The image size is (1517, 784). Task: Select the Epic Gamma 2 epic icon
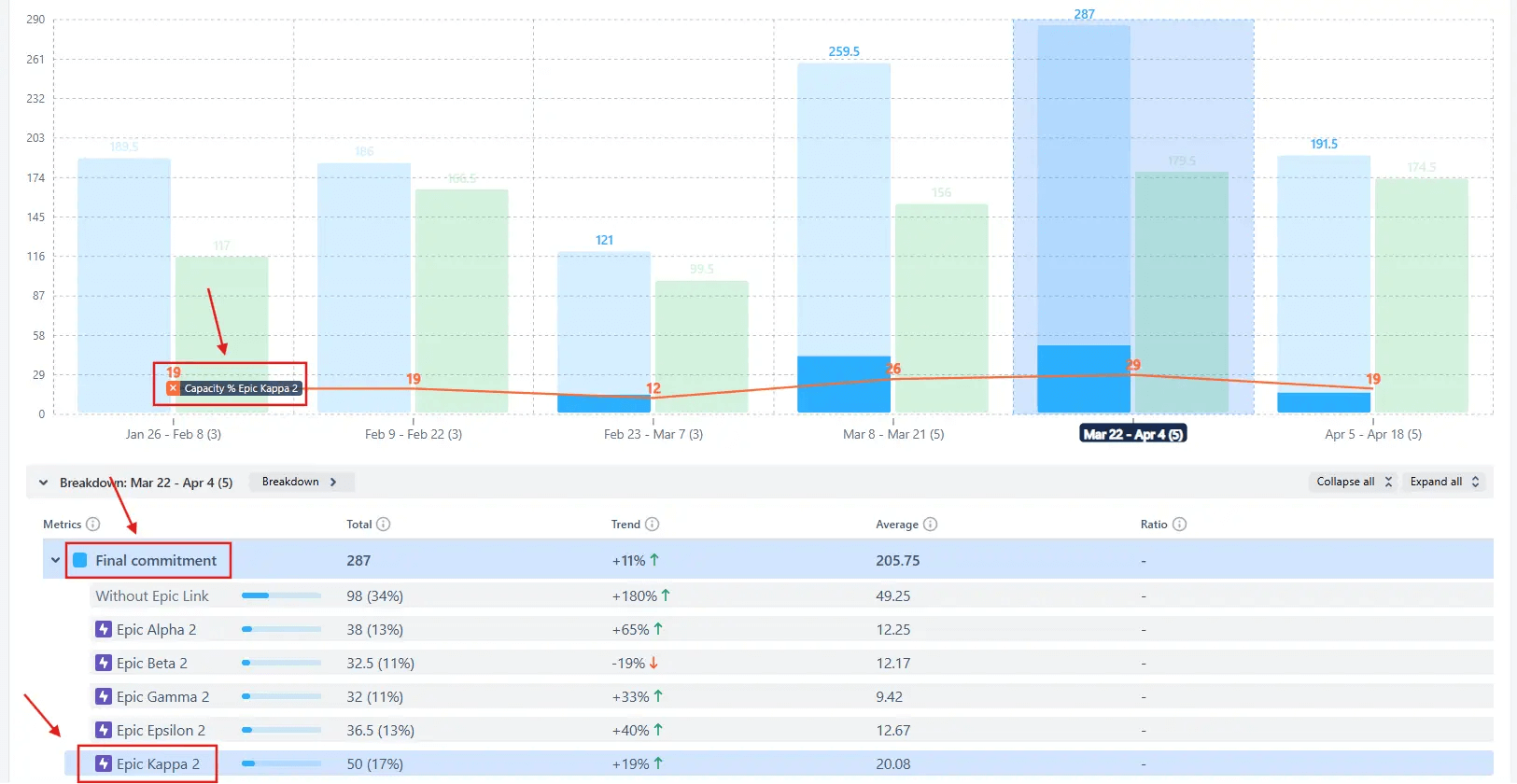[x=104, y=697]
